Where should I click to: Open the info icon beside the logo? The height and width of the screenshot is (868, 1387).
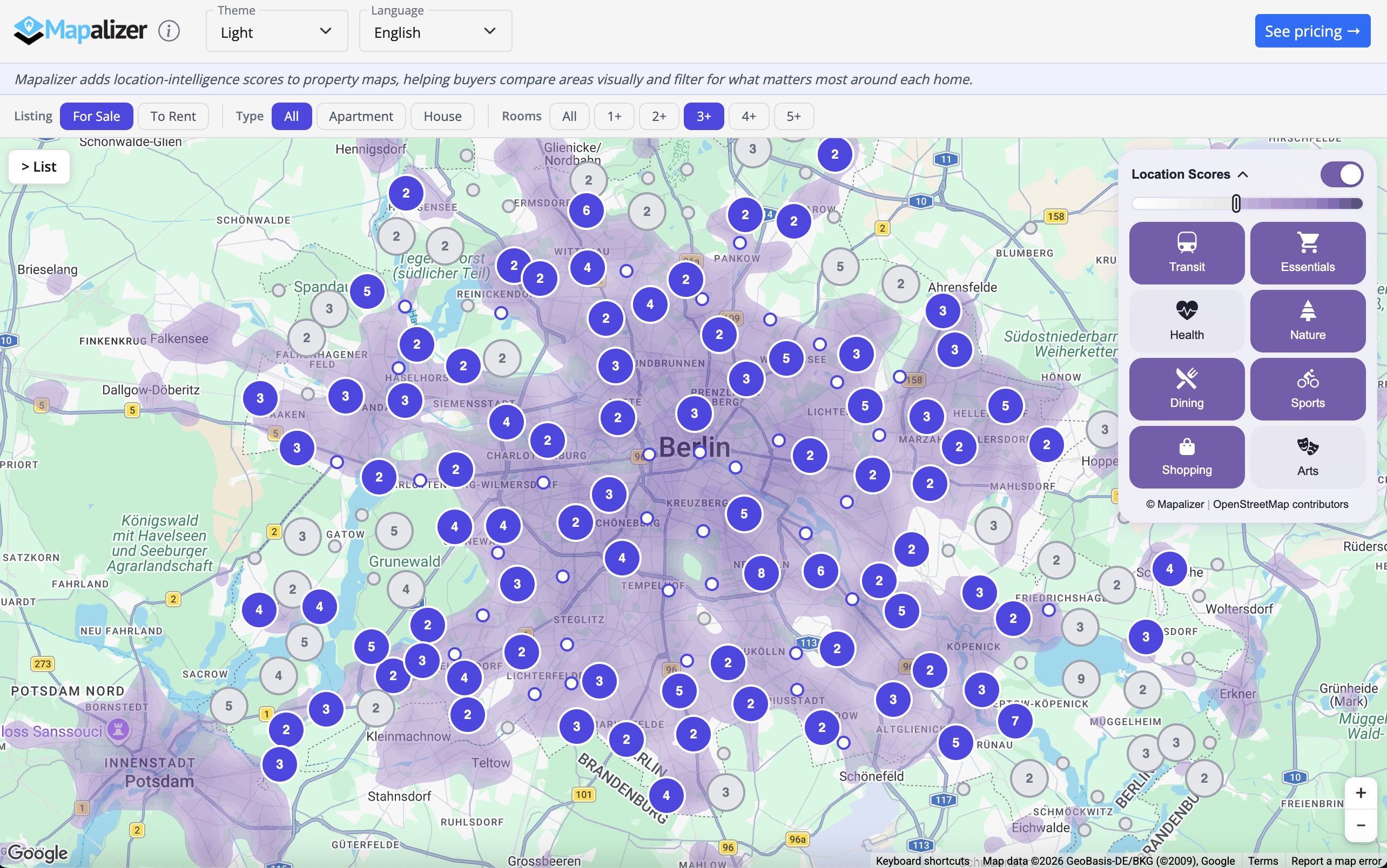point(169,30)
